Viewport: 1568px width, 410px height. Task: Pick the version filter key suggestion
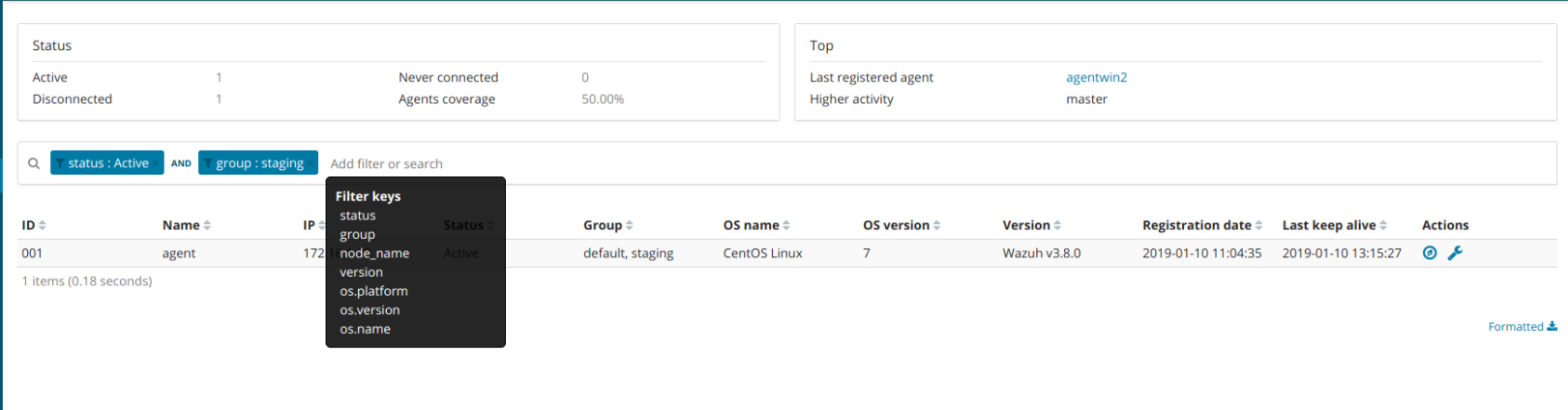[x=361, y=273]
